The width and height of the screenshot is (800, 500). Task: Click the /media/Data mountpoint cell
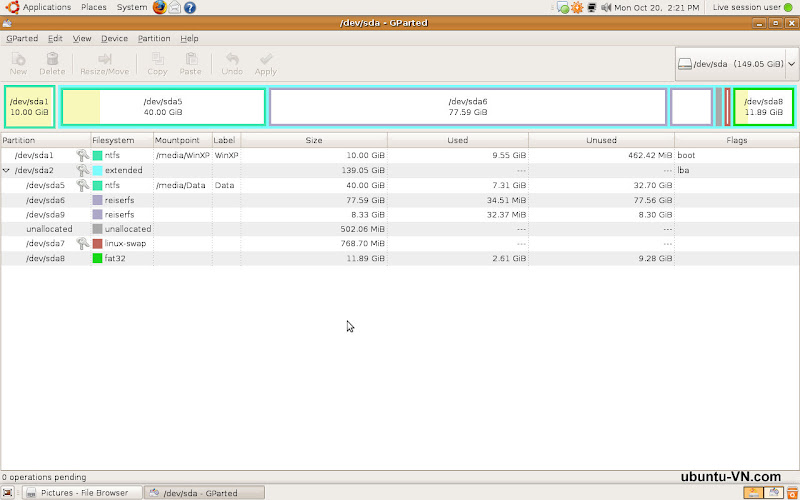(181, 185)
